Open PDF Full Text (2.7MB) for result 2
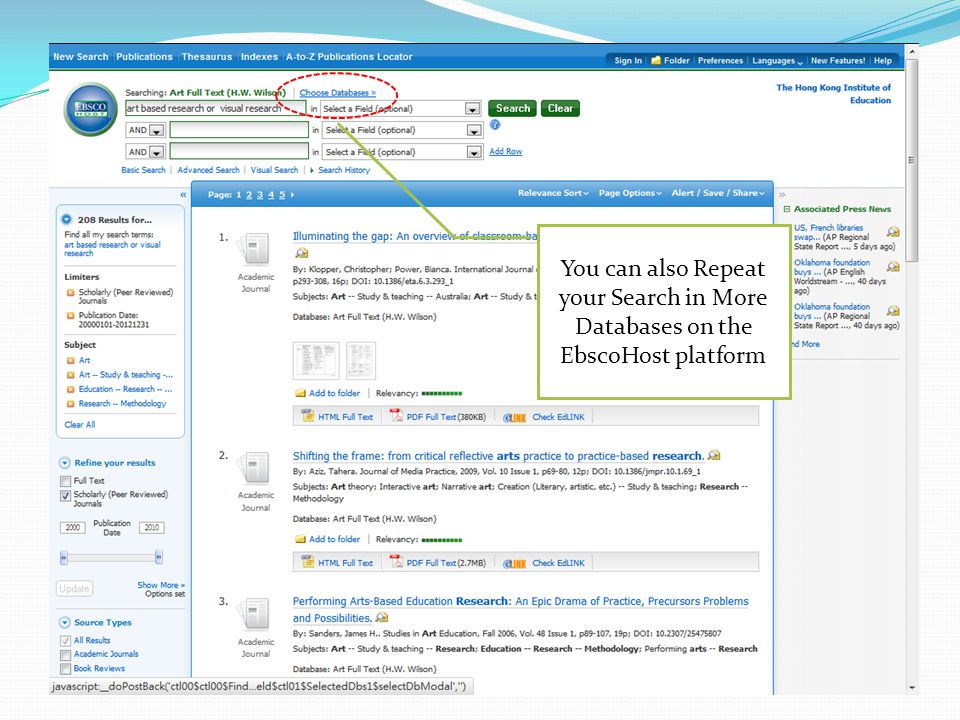 (438, 563)
